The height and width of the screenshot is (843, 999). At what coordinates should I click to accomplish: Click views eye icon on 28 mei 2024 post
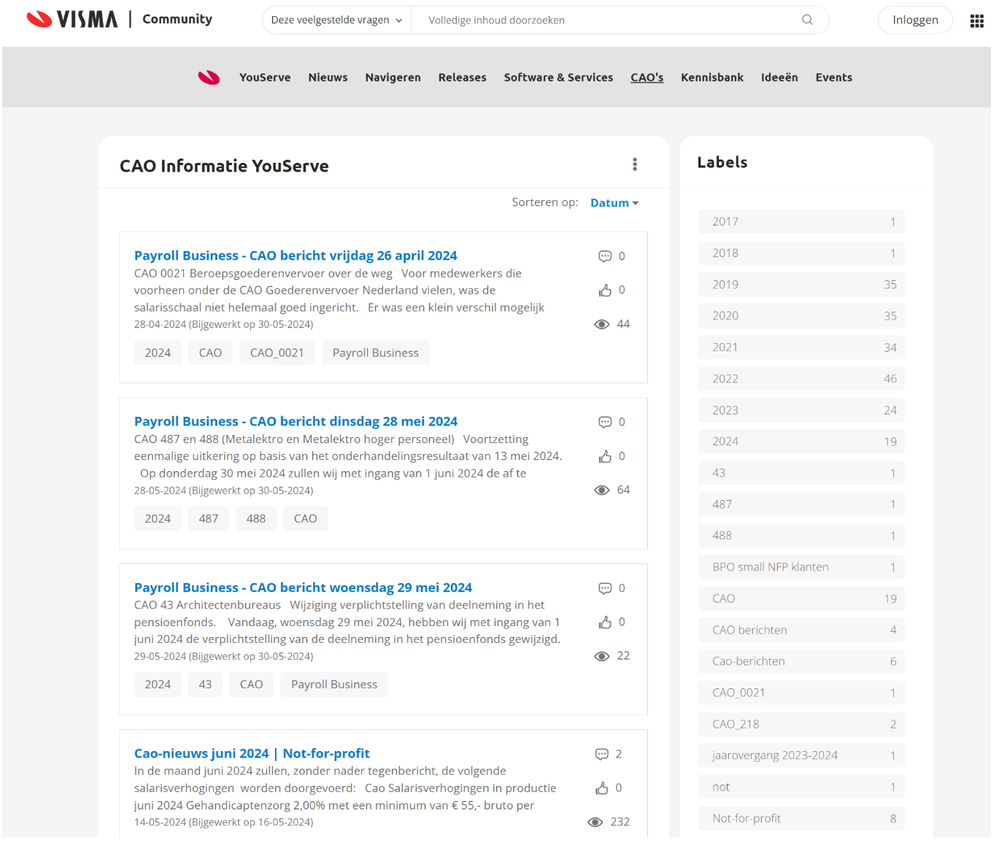[601, 490]
